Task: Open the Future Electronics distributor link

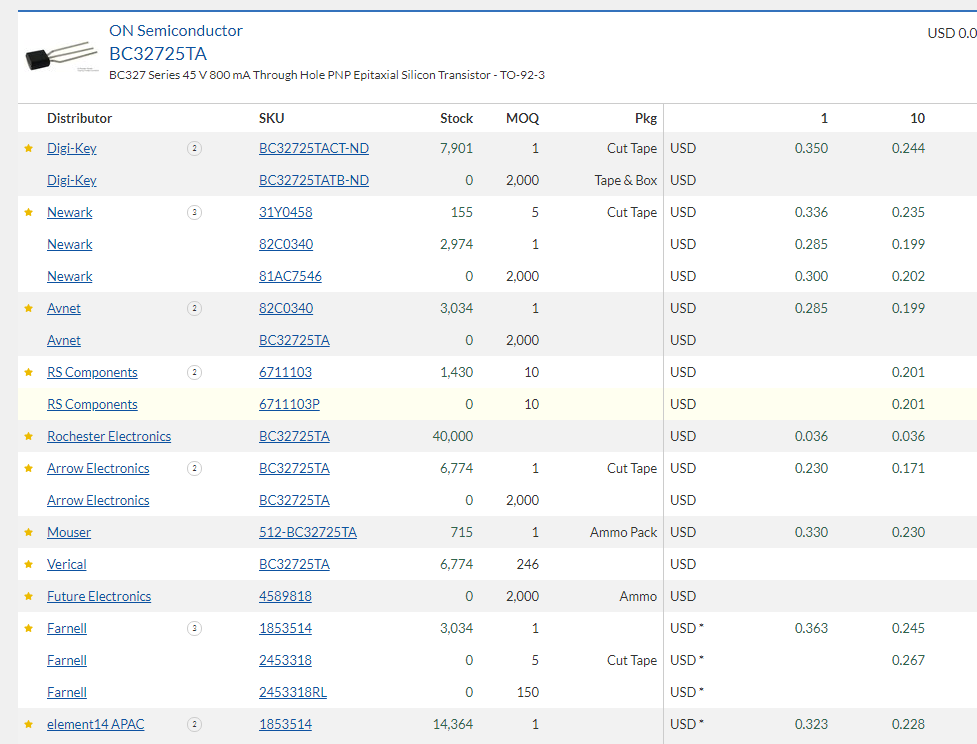Action: (99, 596)
